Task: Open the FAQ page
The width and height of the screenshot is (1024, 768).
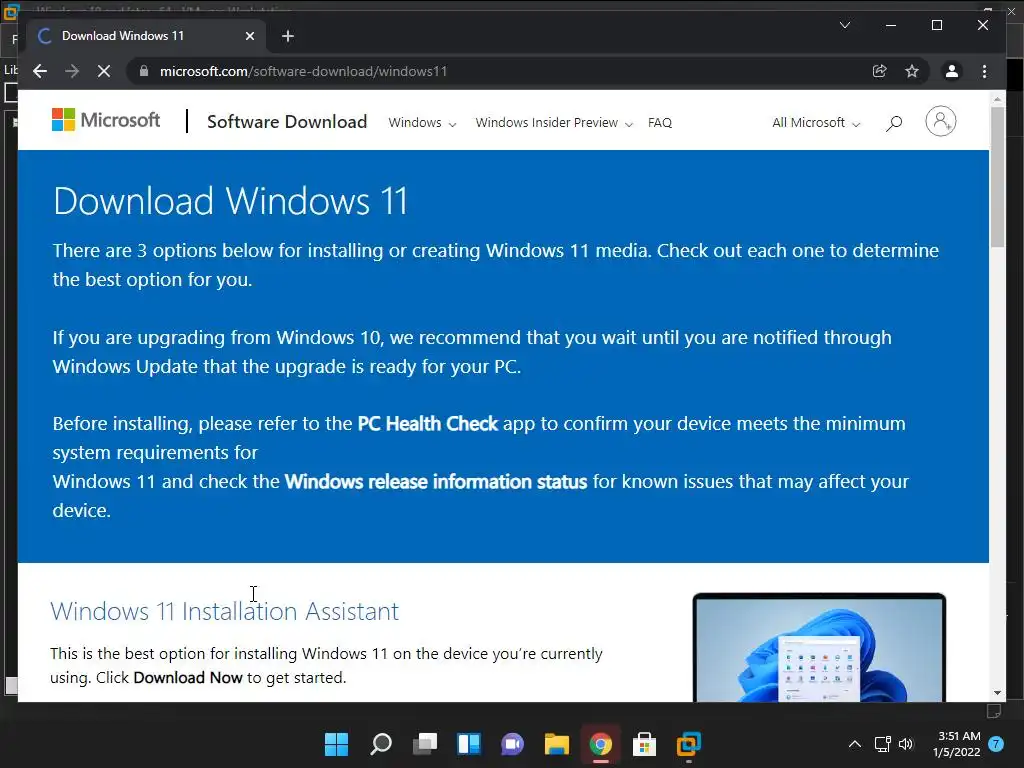Action: coord(660,123)
